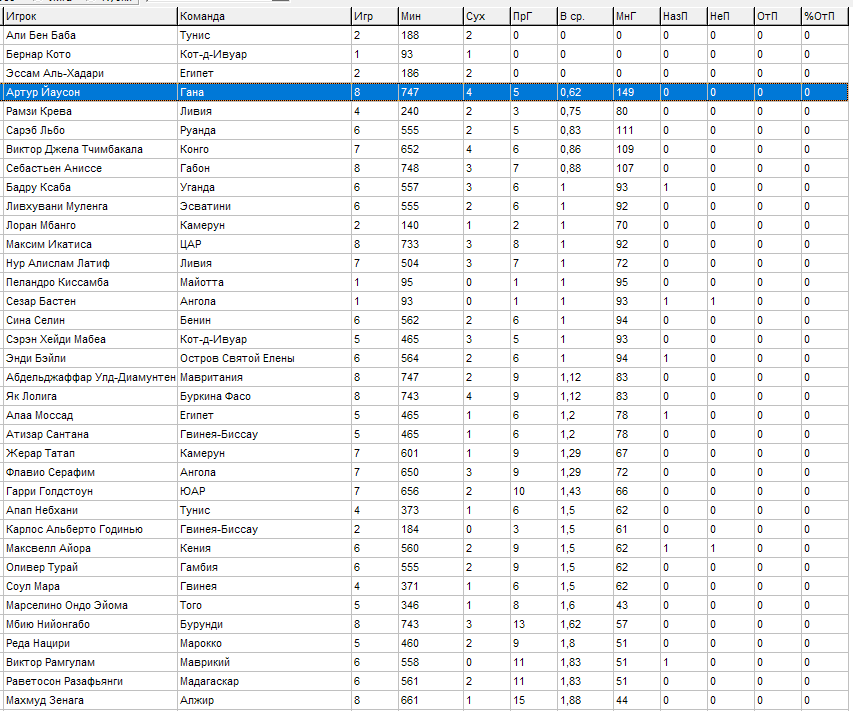This screenshot has height=711, width=853.
Task: Click the Игр column header
Action: [x=372, y=17]
